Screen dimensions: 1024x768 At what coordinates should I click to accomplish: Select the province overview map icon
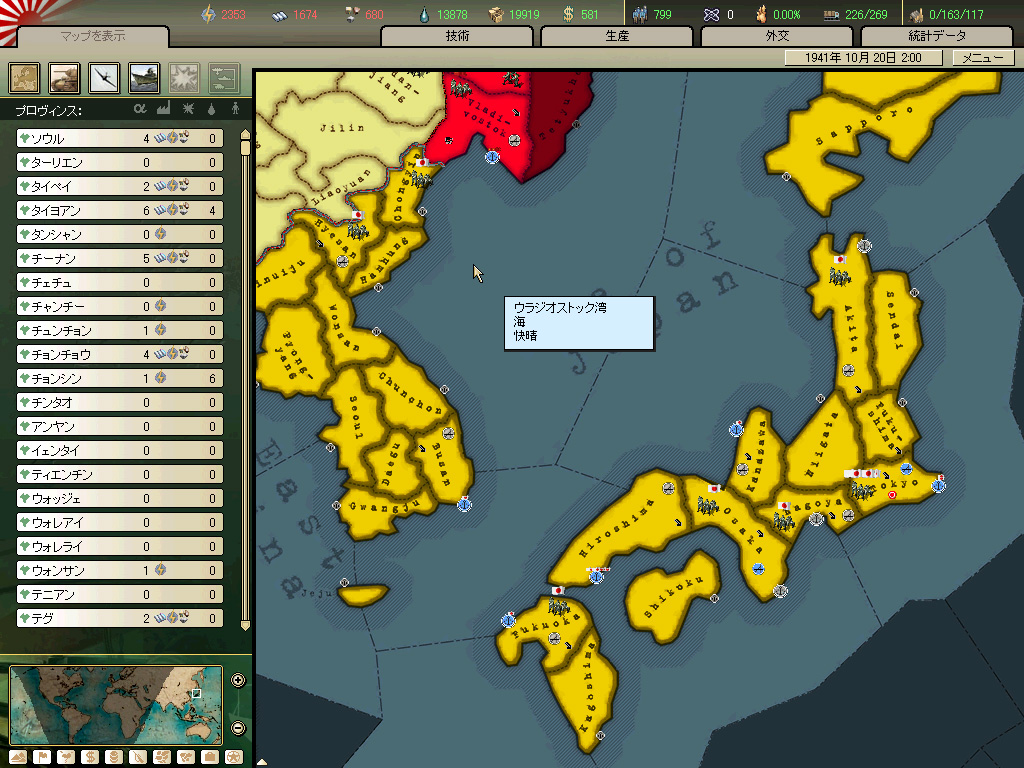click(25, 77)
